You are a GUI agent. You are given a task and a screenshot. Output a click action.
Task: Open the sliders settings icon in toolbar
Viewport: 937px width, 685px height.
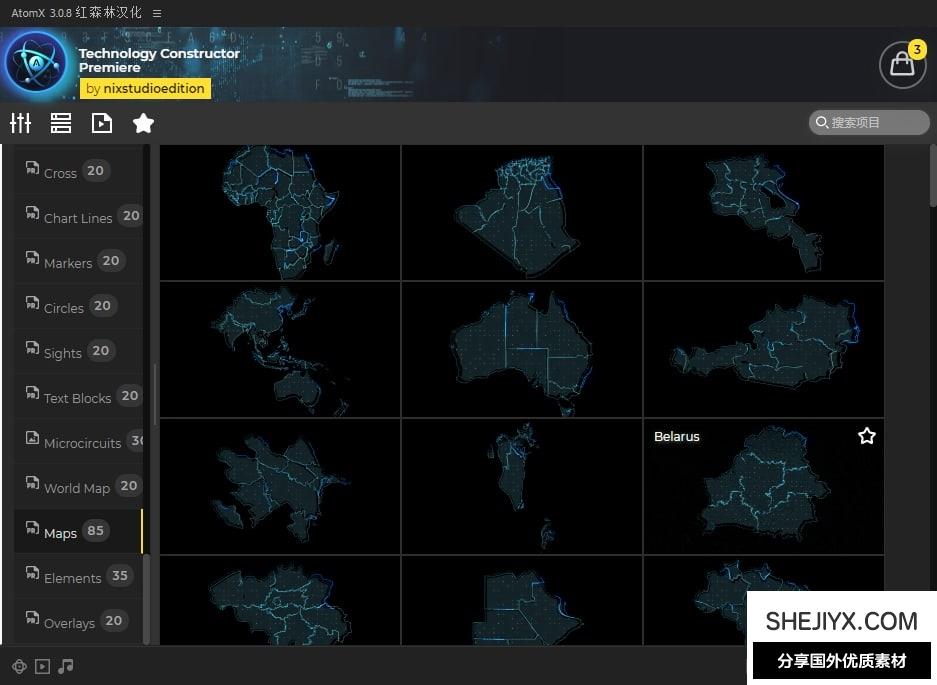click(x=21, y=123)
